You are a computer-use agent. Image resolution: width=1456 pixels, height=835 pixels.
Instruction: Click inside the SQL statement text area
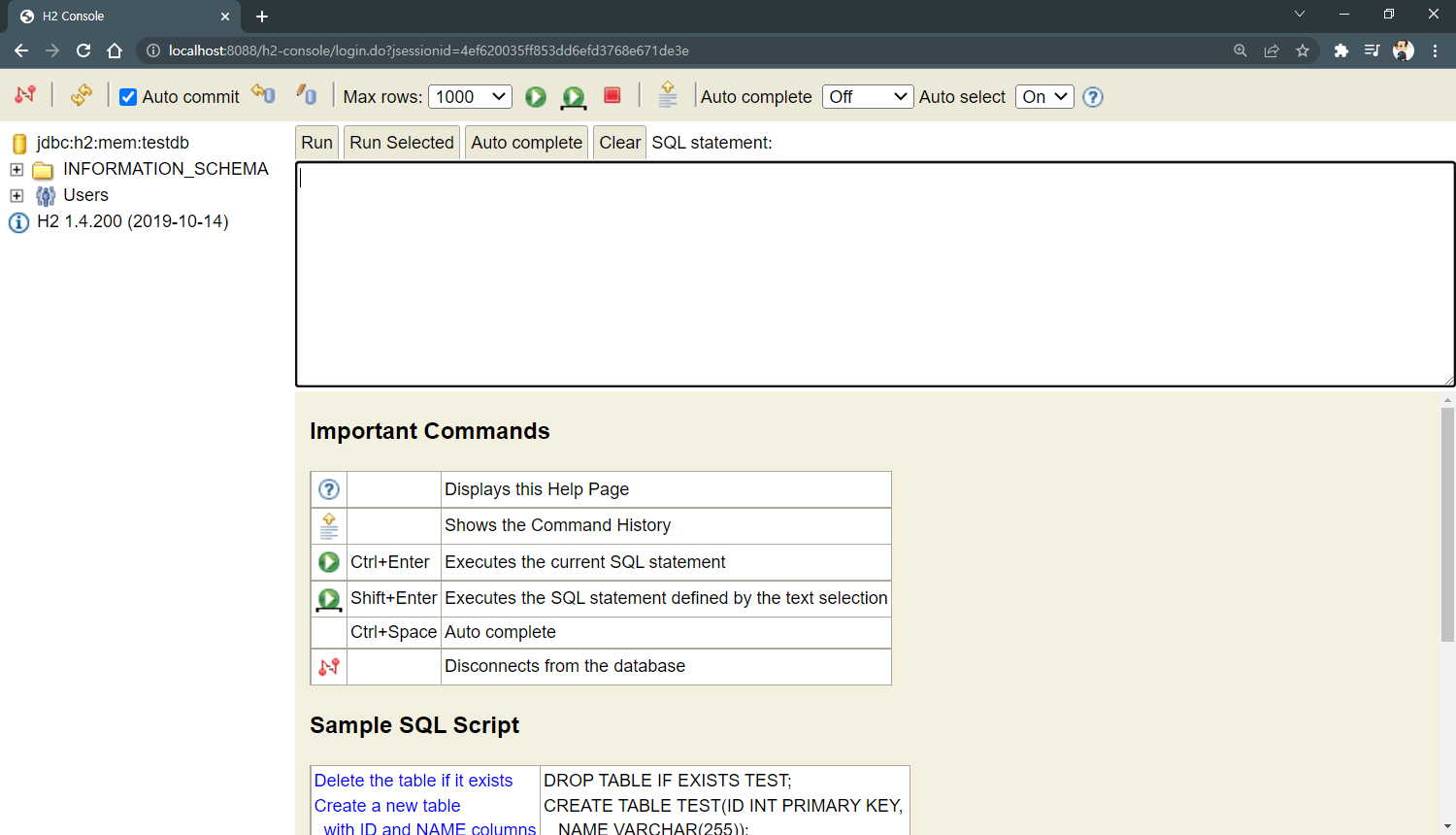pyautogui.click(x=875, y=274)
